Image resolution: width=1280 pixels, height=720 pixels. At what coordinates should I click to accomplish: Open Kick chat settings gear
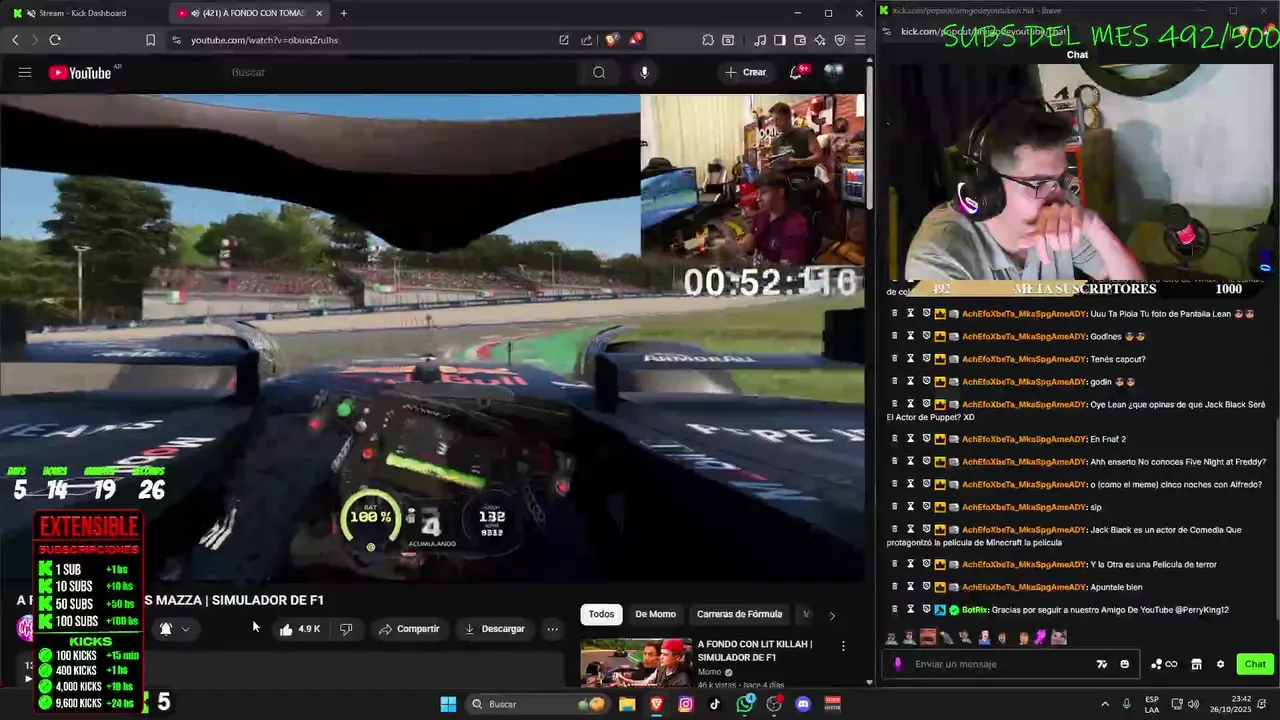click(x=1220, y=664)
